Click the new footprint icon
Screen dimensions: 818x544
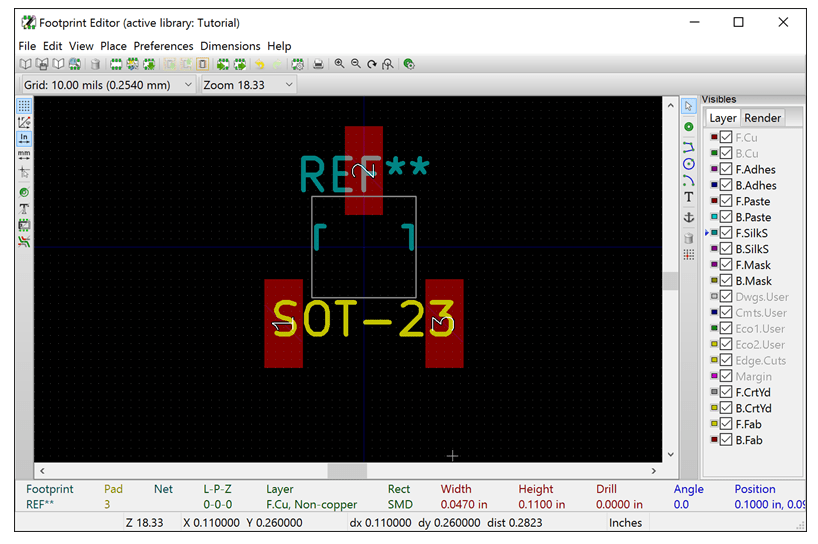click(x=116, y=64)
